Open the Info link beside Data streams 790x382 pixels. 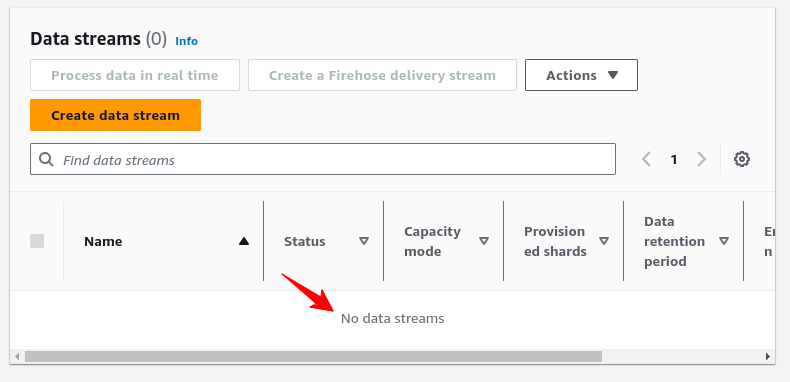(186, 41)
